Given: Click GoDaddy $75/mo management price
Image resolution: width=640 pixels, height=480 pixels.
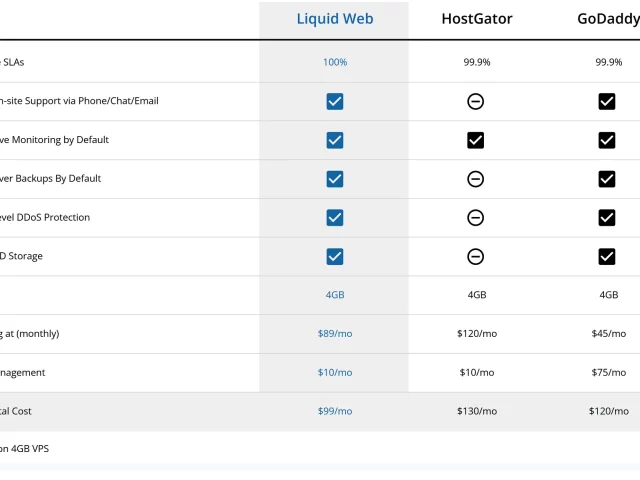Looking at the screenshot, I should pyautogui.click(x=609, y=372).
